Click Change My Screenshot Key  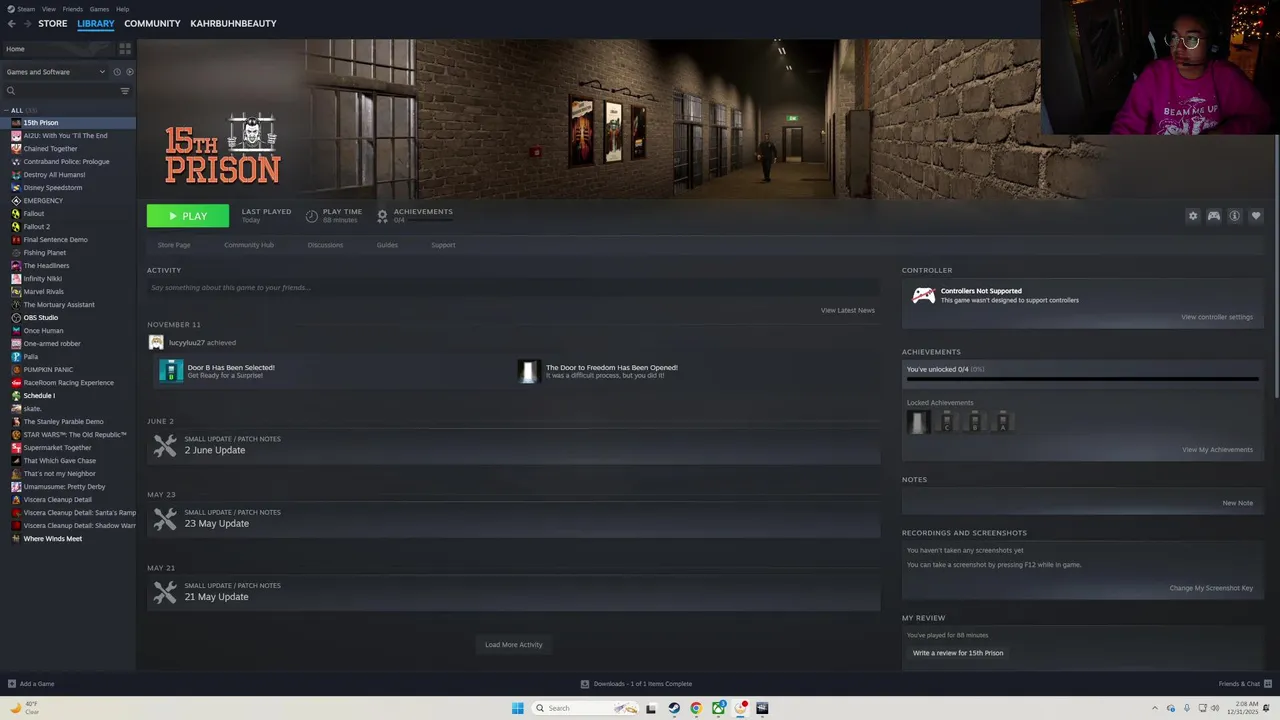1211,588
